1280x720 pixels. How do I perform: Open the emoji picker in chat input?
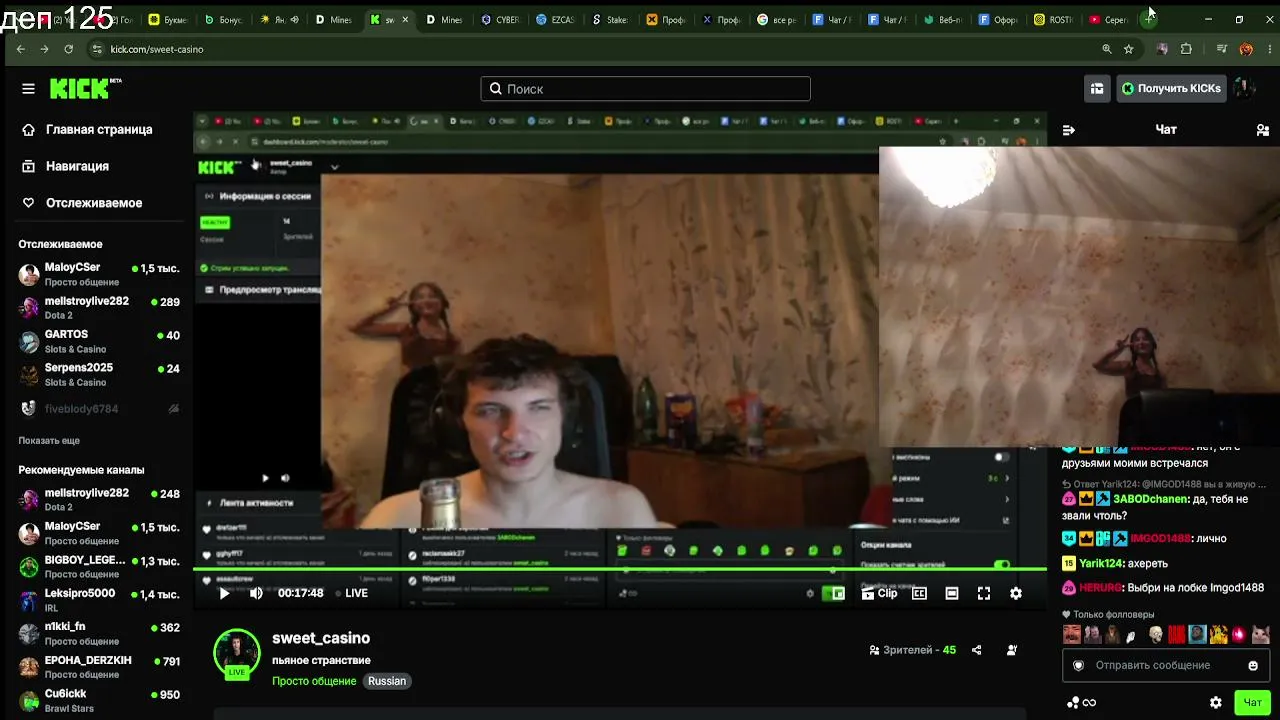click(x=1253, y=666)
